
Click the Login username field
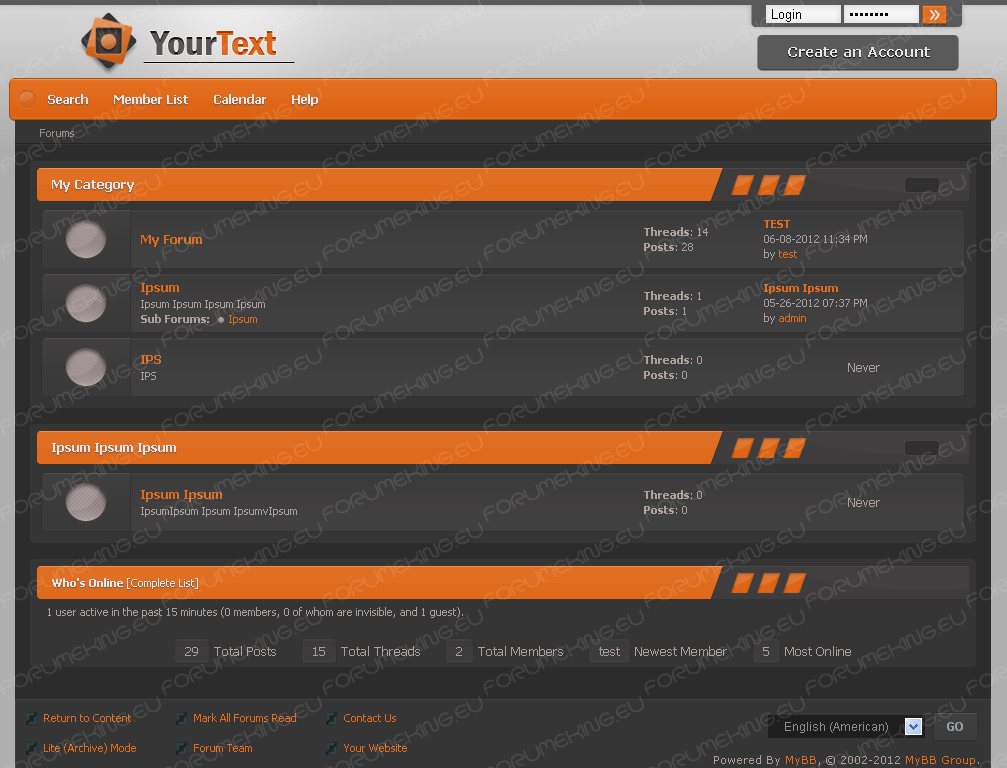802,14
